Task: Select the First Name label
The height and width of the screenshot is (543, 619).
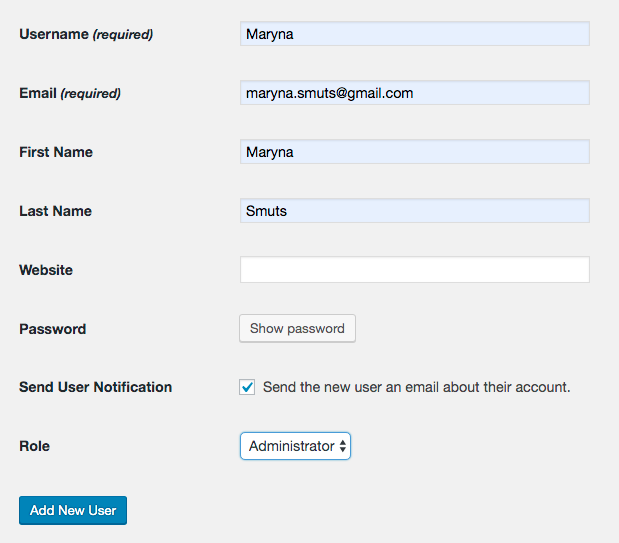Action: tap(56, 152)
